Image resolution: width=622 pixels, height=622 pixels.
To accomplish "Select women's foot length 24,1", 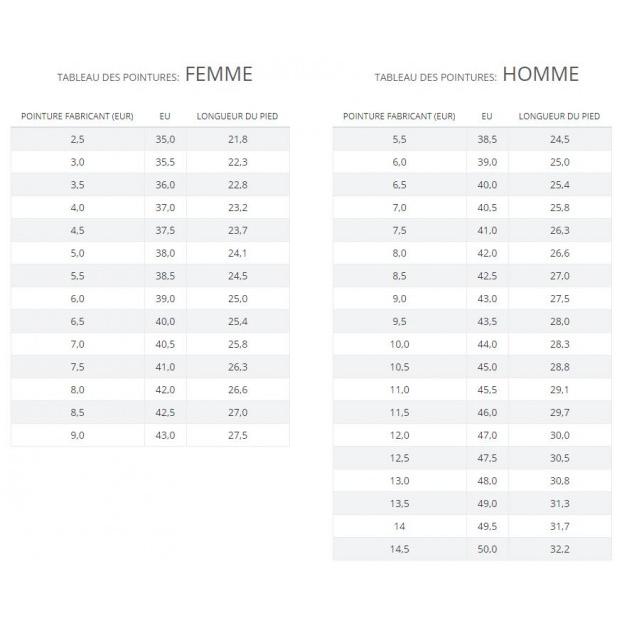I will [x=238, y=253].
